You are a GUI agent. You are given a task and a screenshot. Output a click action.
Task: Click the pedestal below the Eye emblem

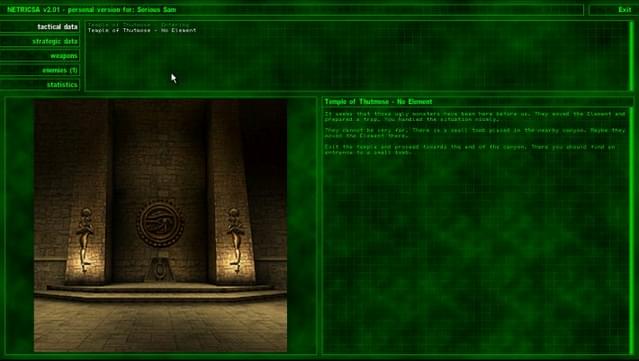tap(160, 269)
